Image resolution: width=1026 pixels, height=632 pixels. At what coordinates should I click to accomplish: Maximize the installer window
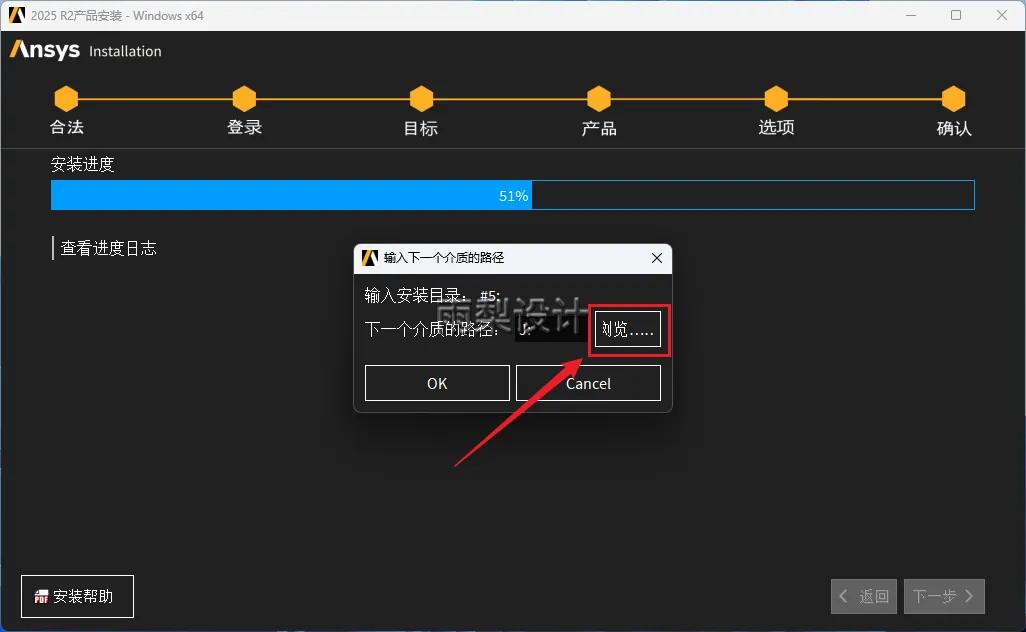(956, 15)
